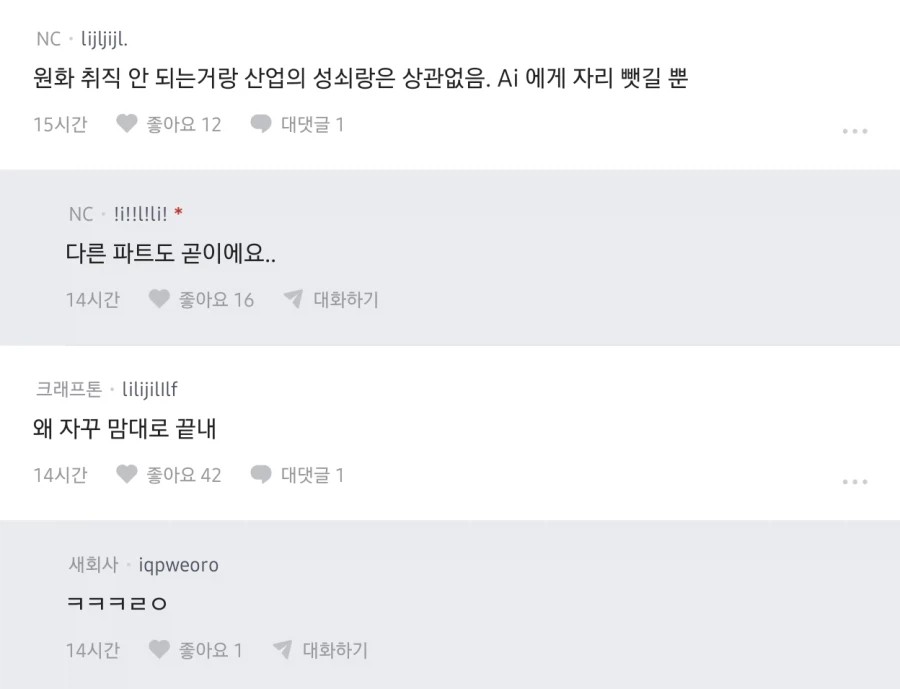900x689 pixels.
Task: Open three-dot menu on first NC comment
Action: (855, 131)
